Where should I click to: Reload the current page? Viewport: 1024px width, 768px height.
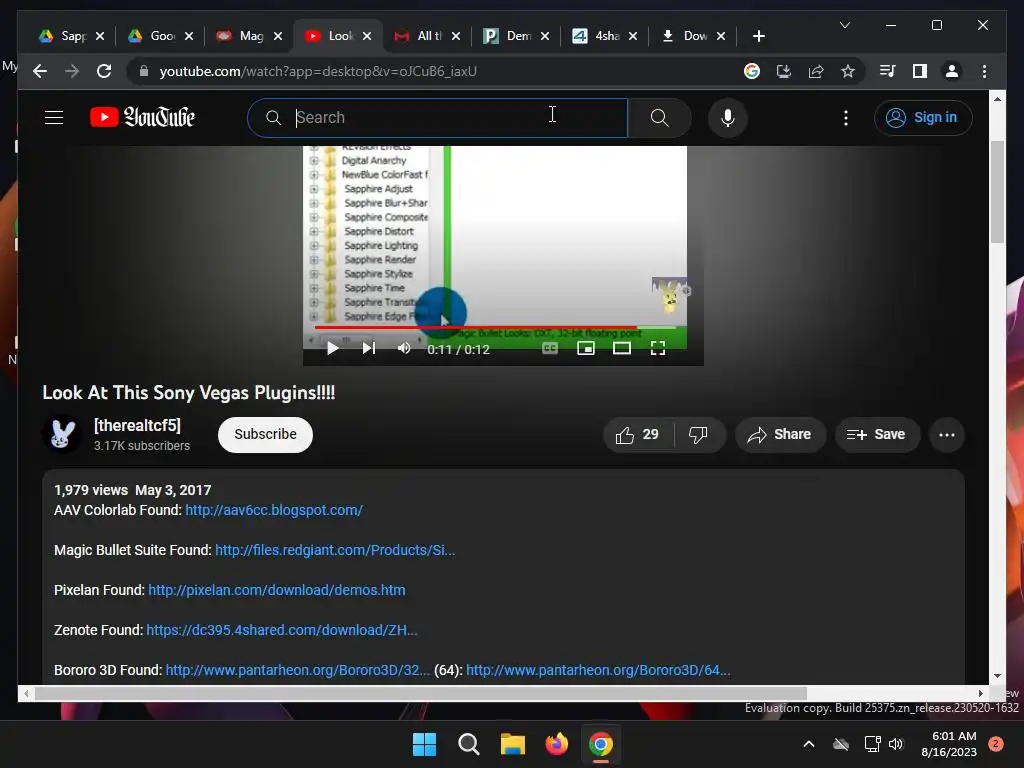(x=104, y=71)
